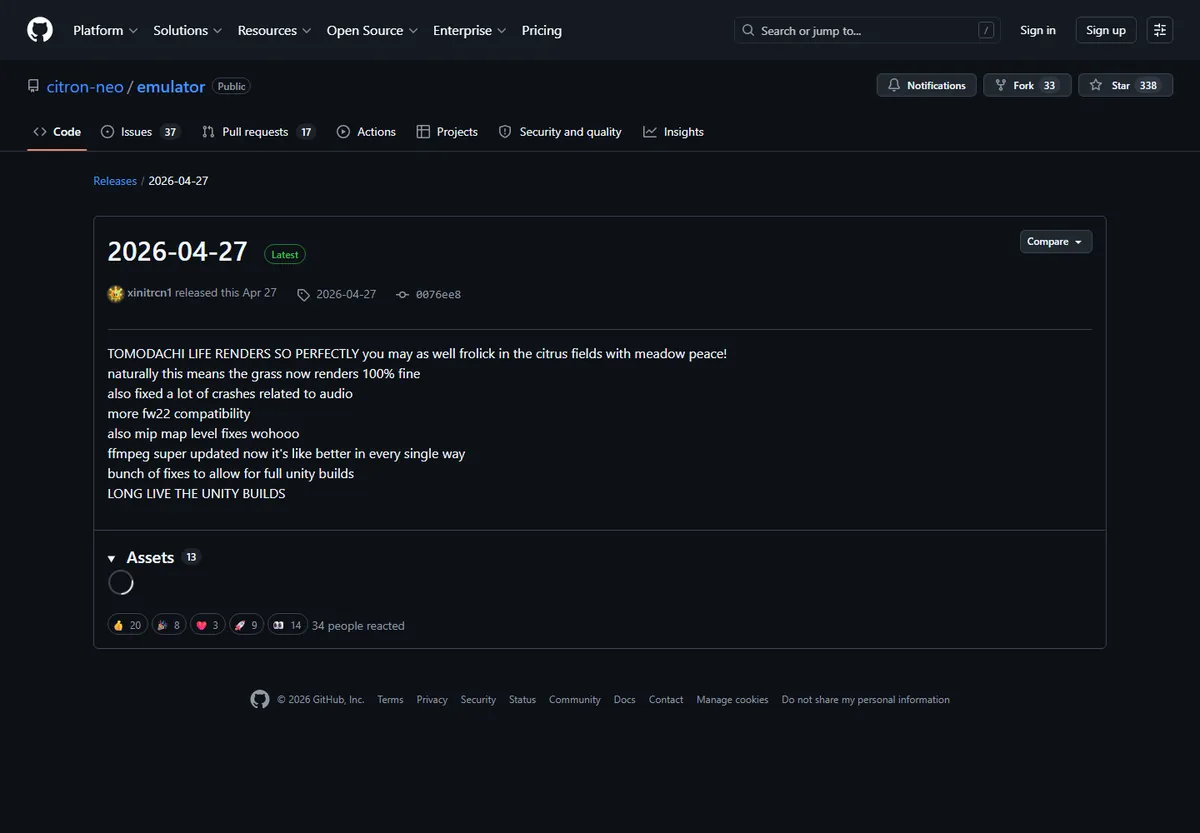The image size is (1200, 833).
Task: Open appearance settings slider icon
Action: point(1160,30)
